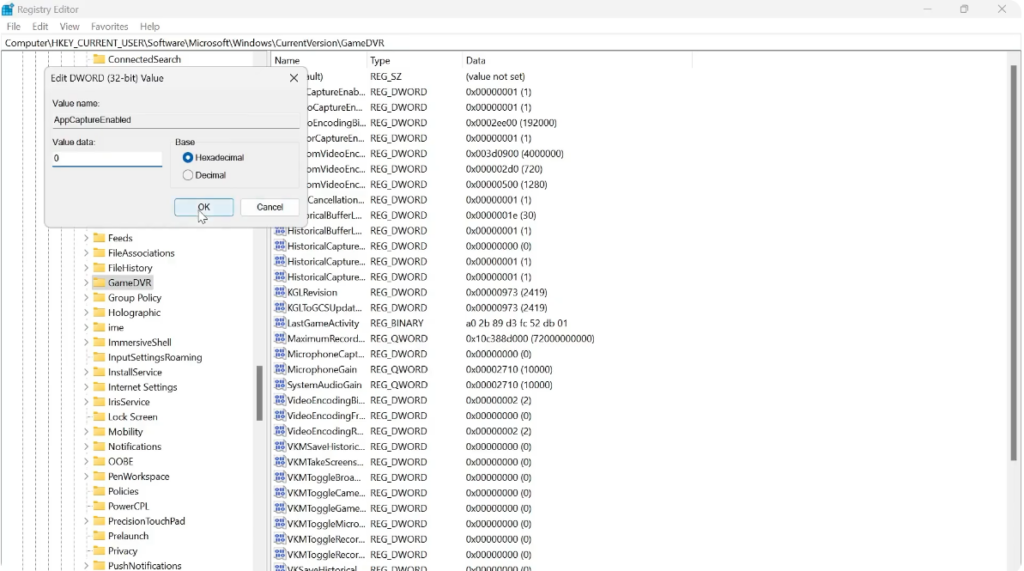Expand the Group Policy tree node
The height and width of the screenshot is (571, 1024).
[86, 298]
